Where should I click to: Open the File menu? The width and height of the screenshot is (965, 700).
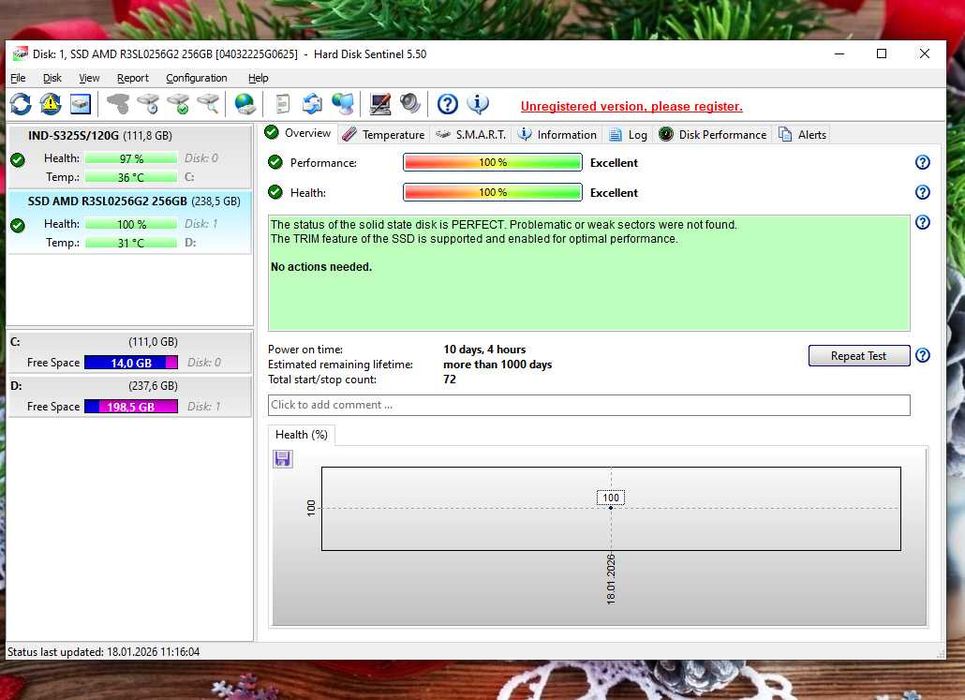tap(18, 78)
